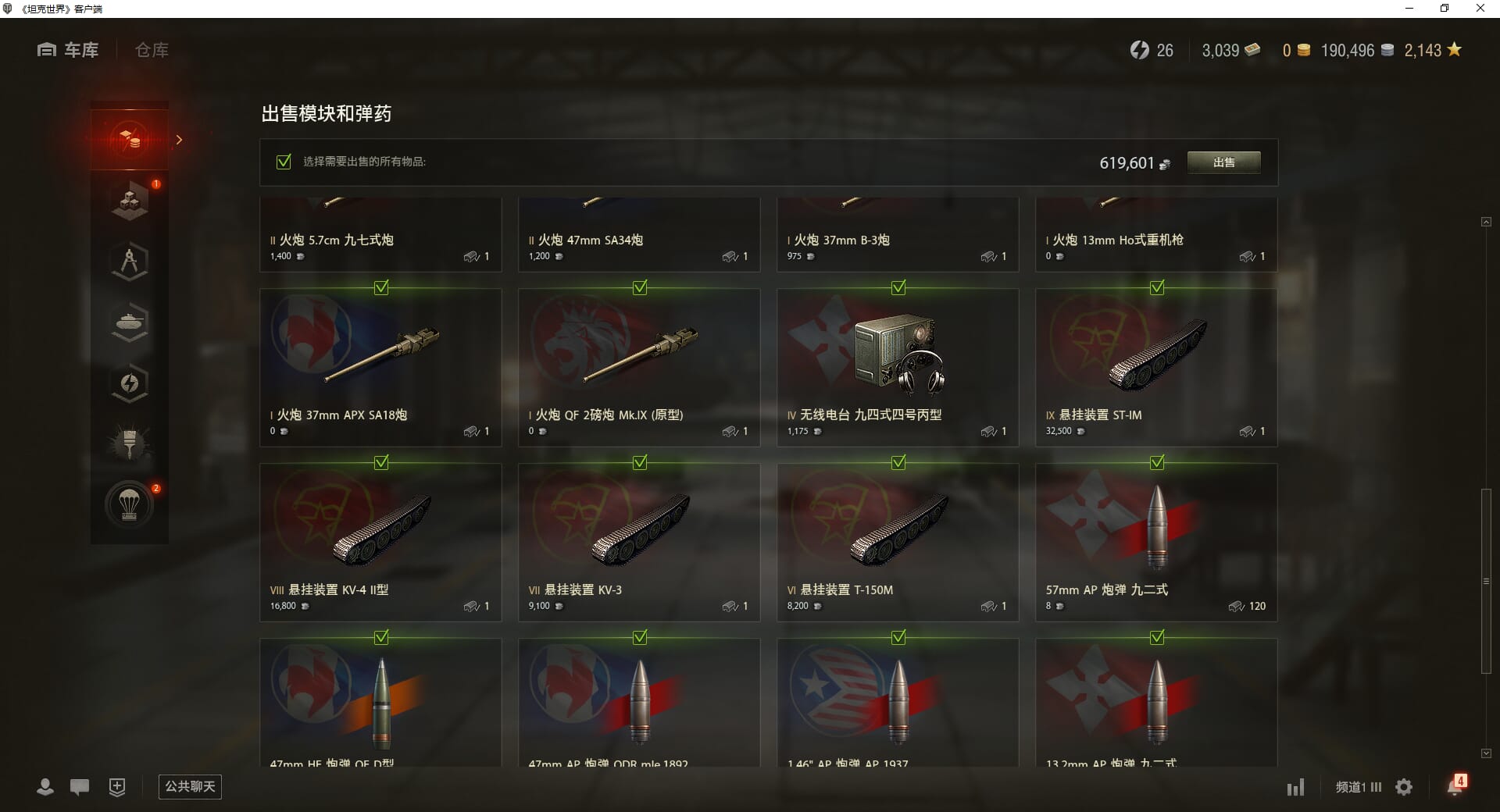Click the 出售 sell button
1500x812 pixels.
tap(1223, 162)
